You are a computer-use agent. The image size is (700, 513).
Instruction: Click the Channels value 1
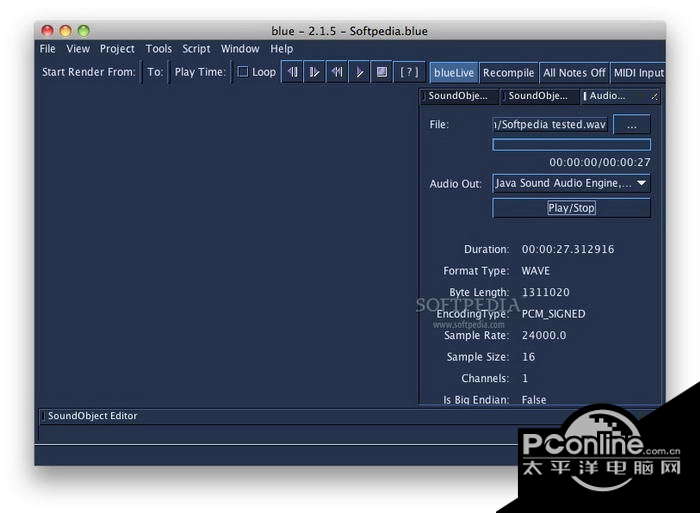tap(525, 378)
